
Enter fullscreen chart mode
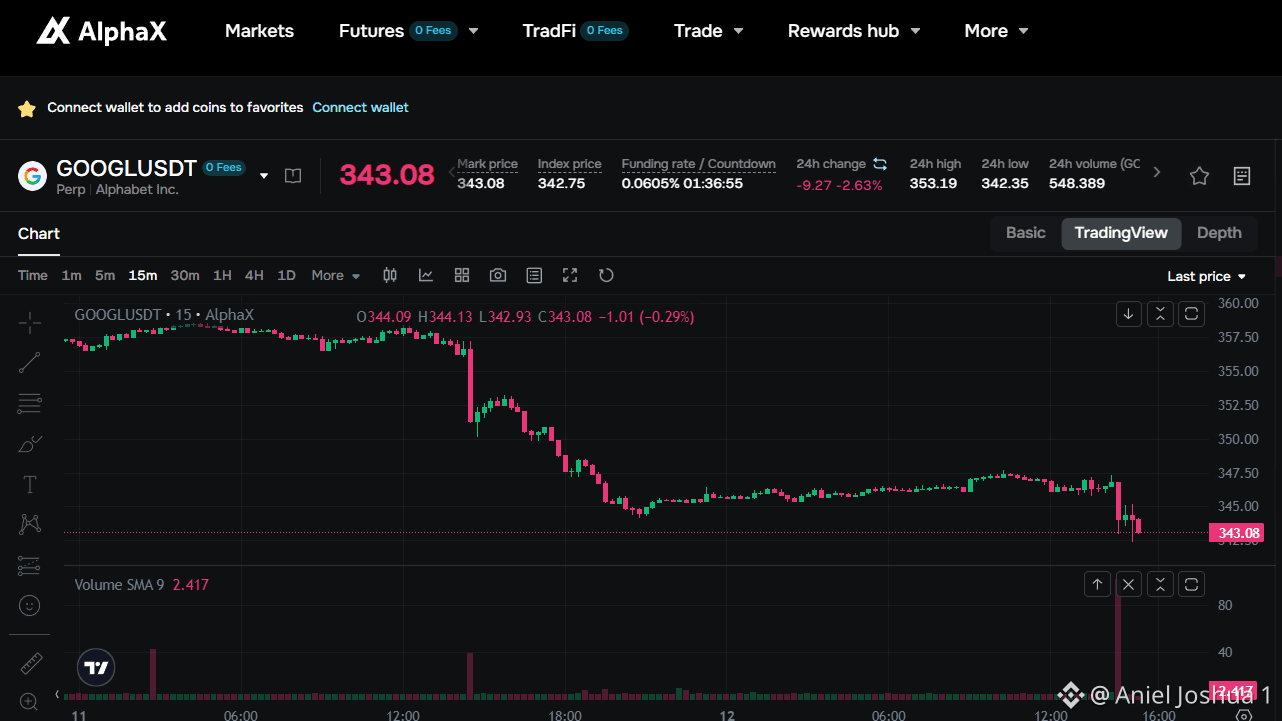click(x=570, y=275)
